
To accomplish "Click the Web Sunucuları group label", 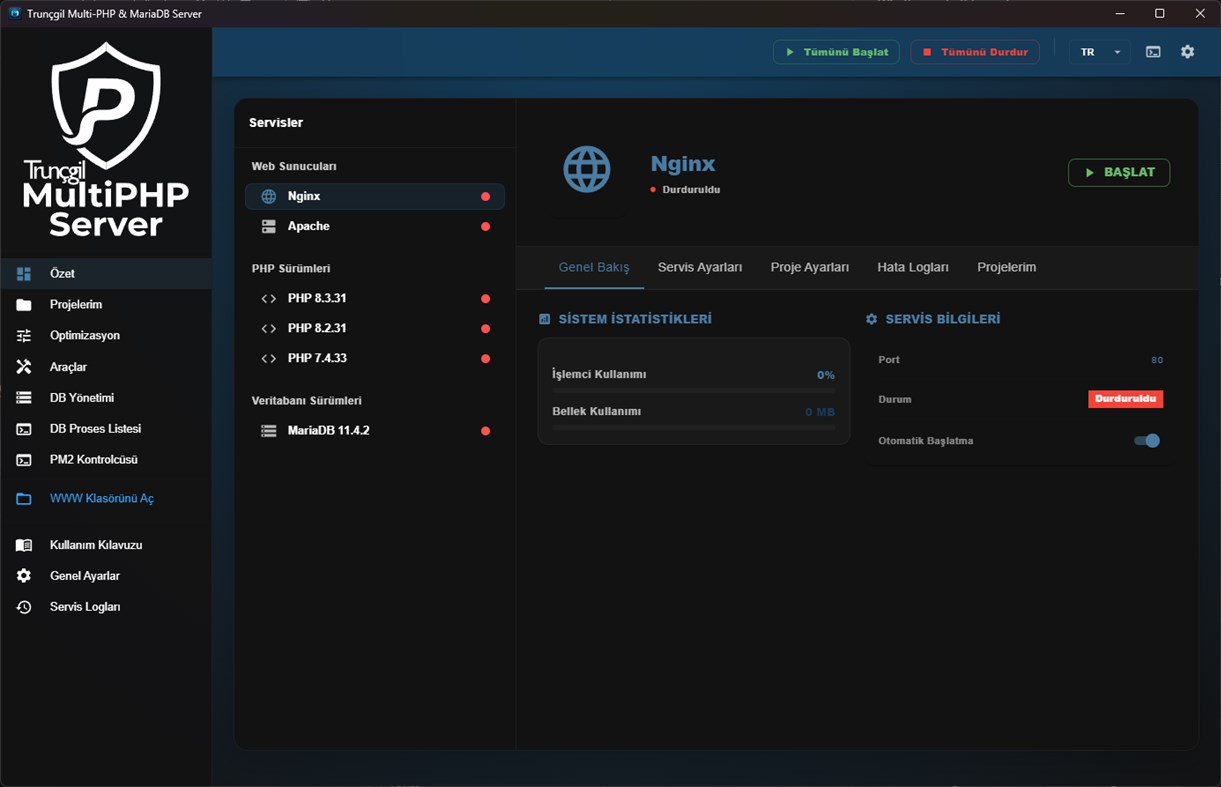I will pos(294,167).
